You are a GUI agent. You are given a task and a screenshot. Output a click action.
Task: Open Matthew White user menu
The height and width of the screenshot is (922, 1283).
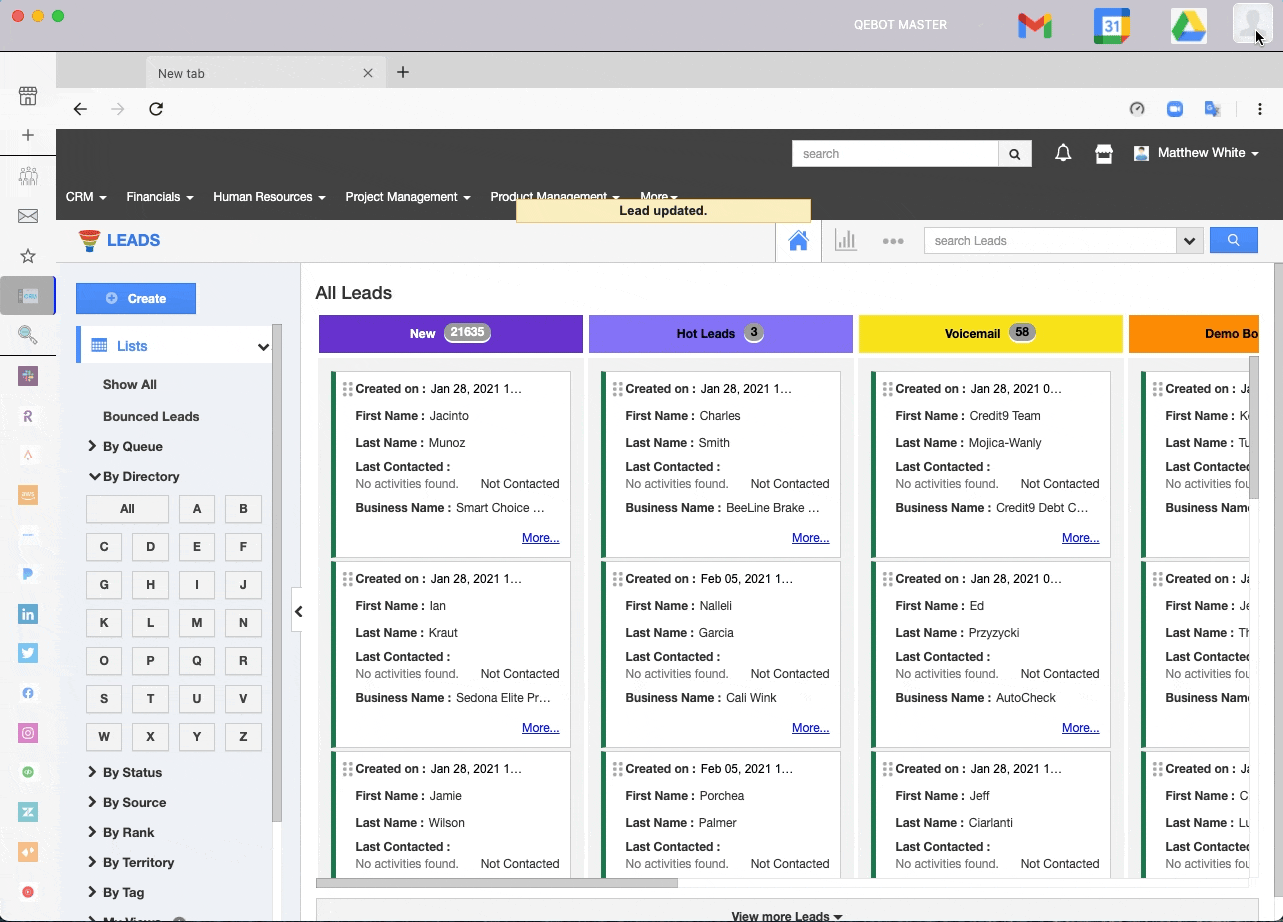(1197, 153)
